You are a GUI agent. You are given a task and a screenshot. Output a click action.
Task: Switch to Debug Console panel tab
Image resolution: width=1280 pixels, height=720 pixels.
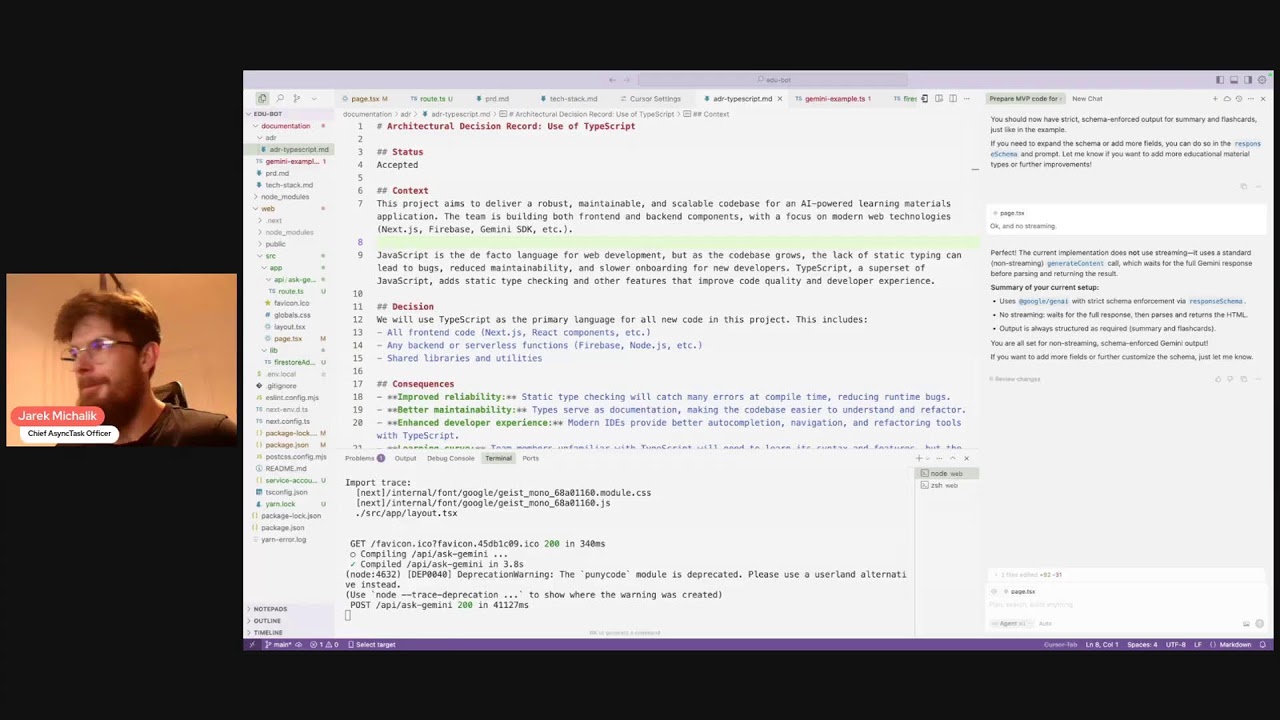pos(451,458)
